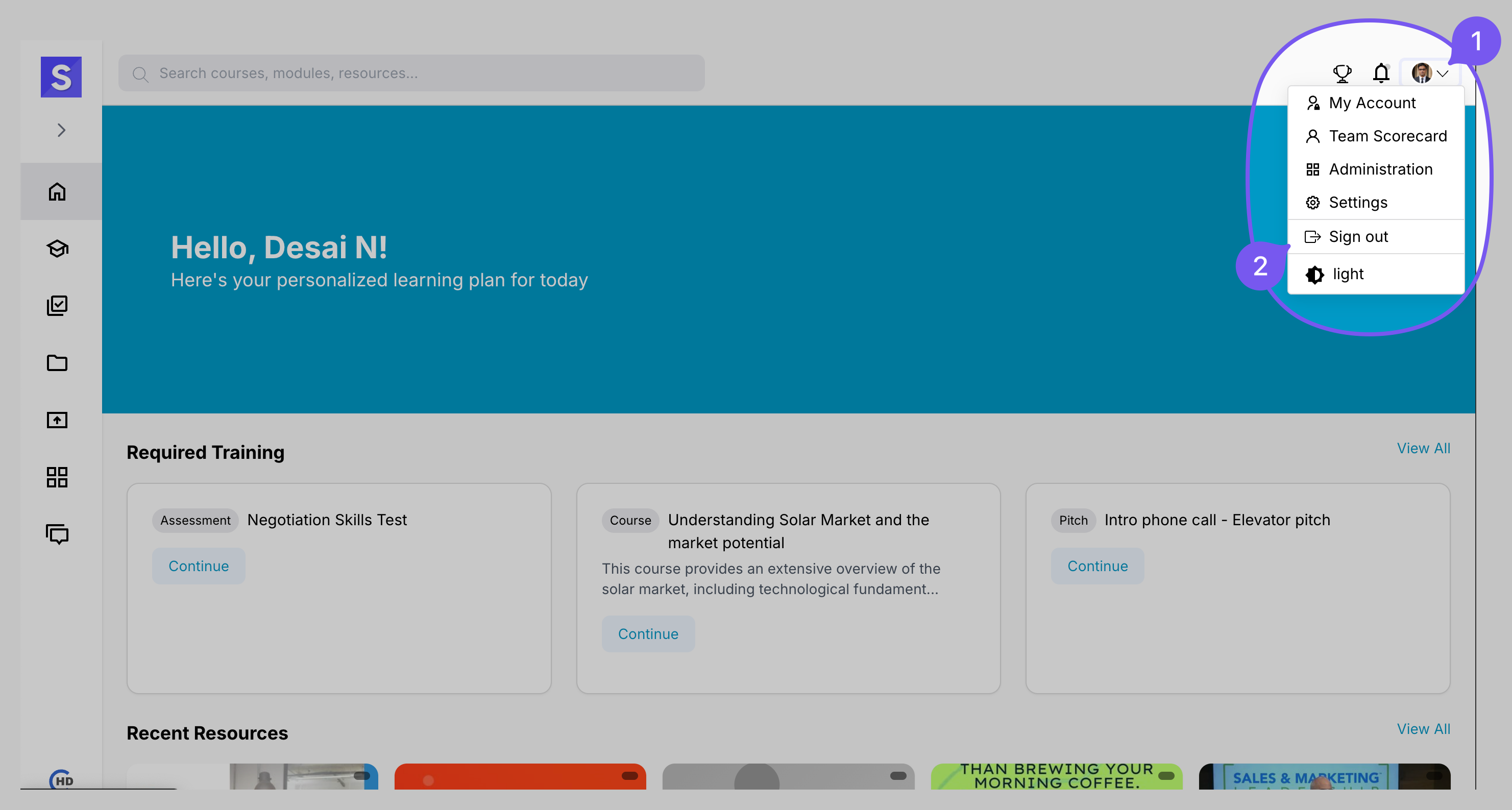Open Administration from the dropdown menu
The height and width of the screenshot is (810, 1512).
(x=1380, y=169)
